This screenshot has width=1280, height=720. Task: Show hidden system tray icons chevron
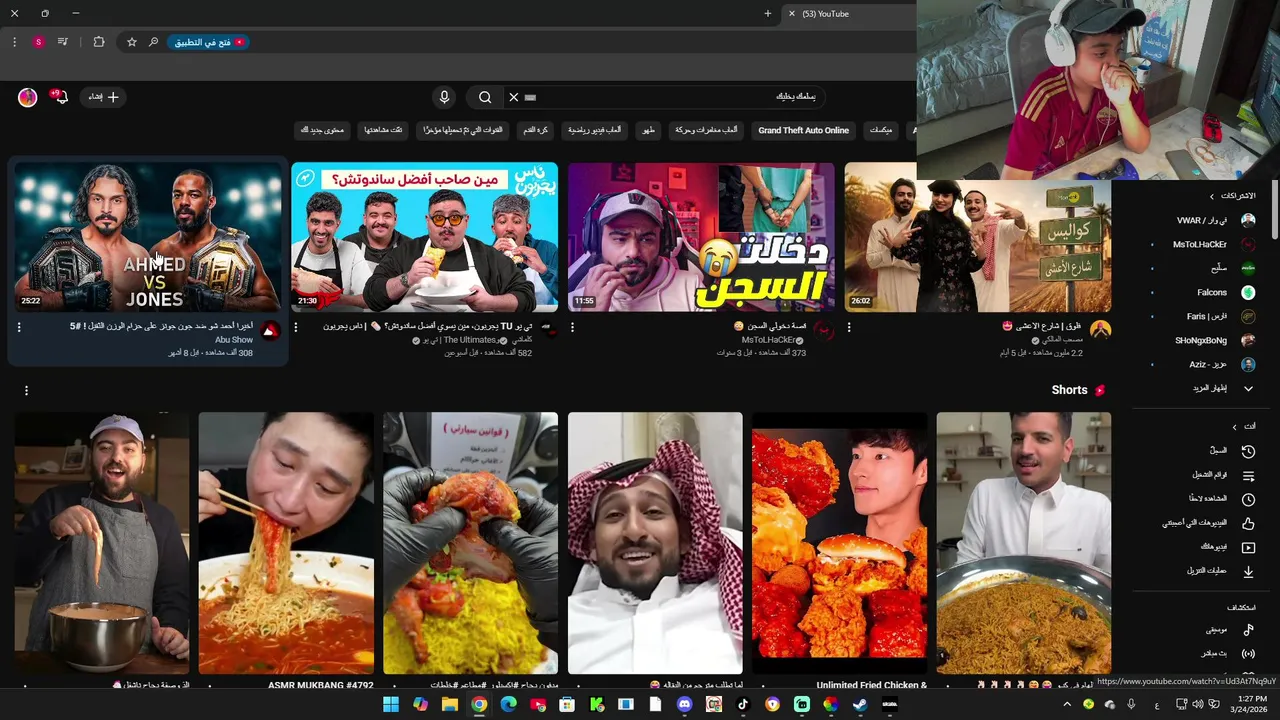(x=1067, y=704)
